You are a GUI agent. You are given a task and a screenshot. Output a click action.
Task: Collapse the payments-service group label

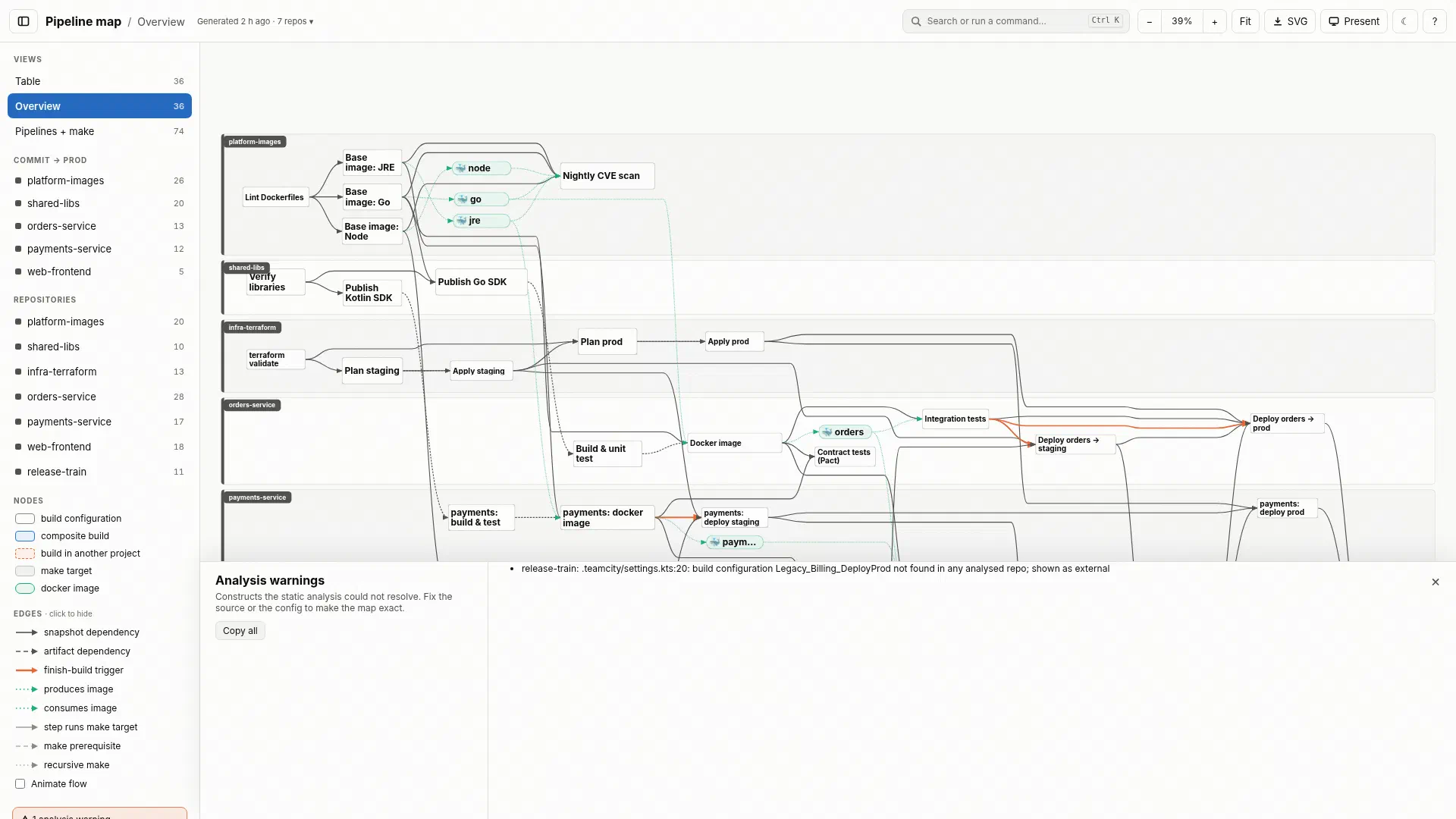257,497
